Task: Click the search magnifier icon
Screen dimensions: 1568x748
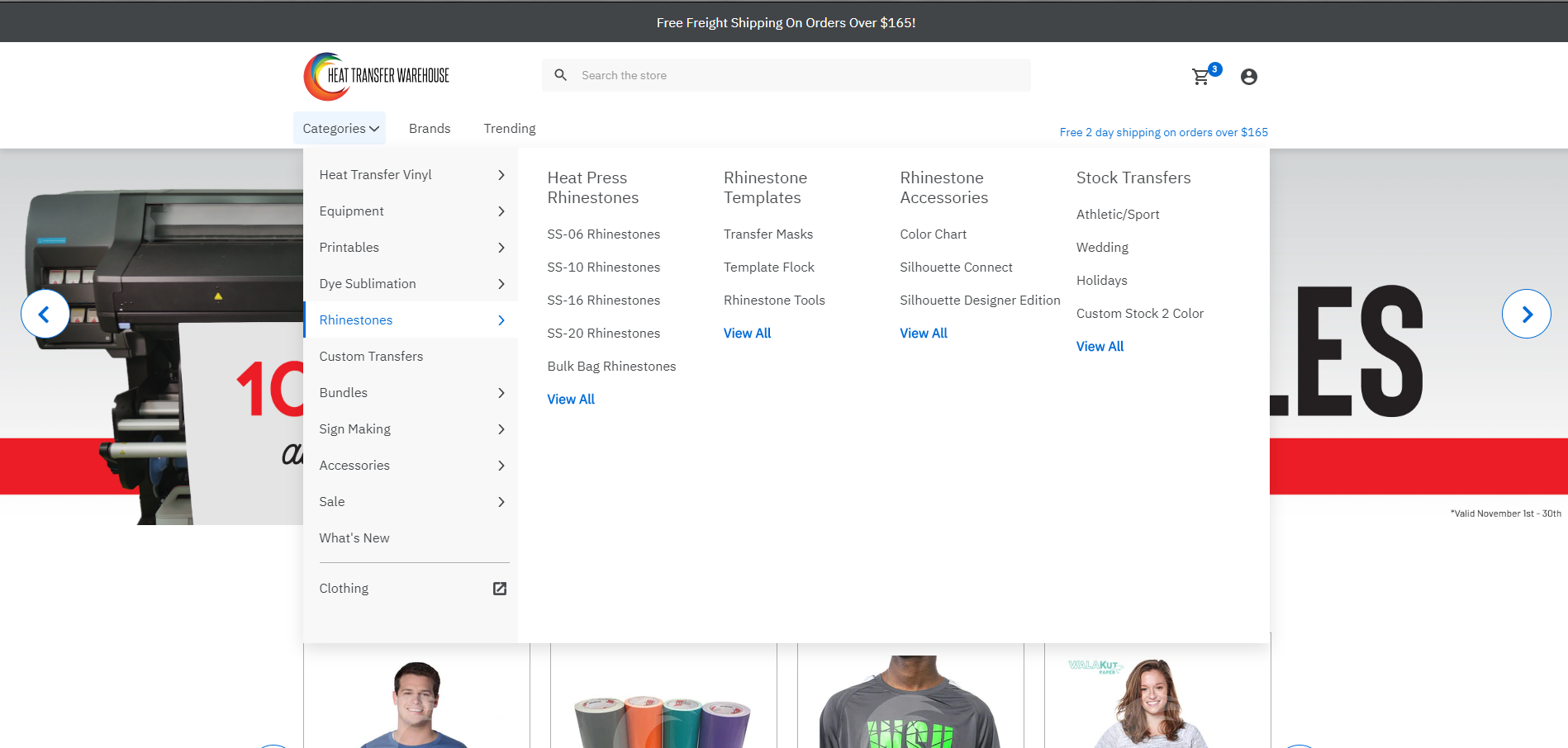Action: coord(560,75)
